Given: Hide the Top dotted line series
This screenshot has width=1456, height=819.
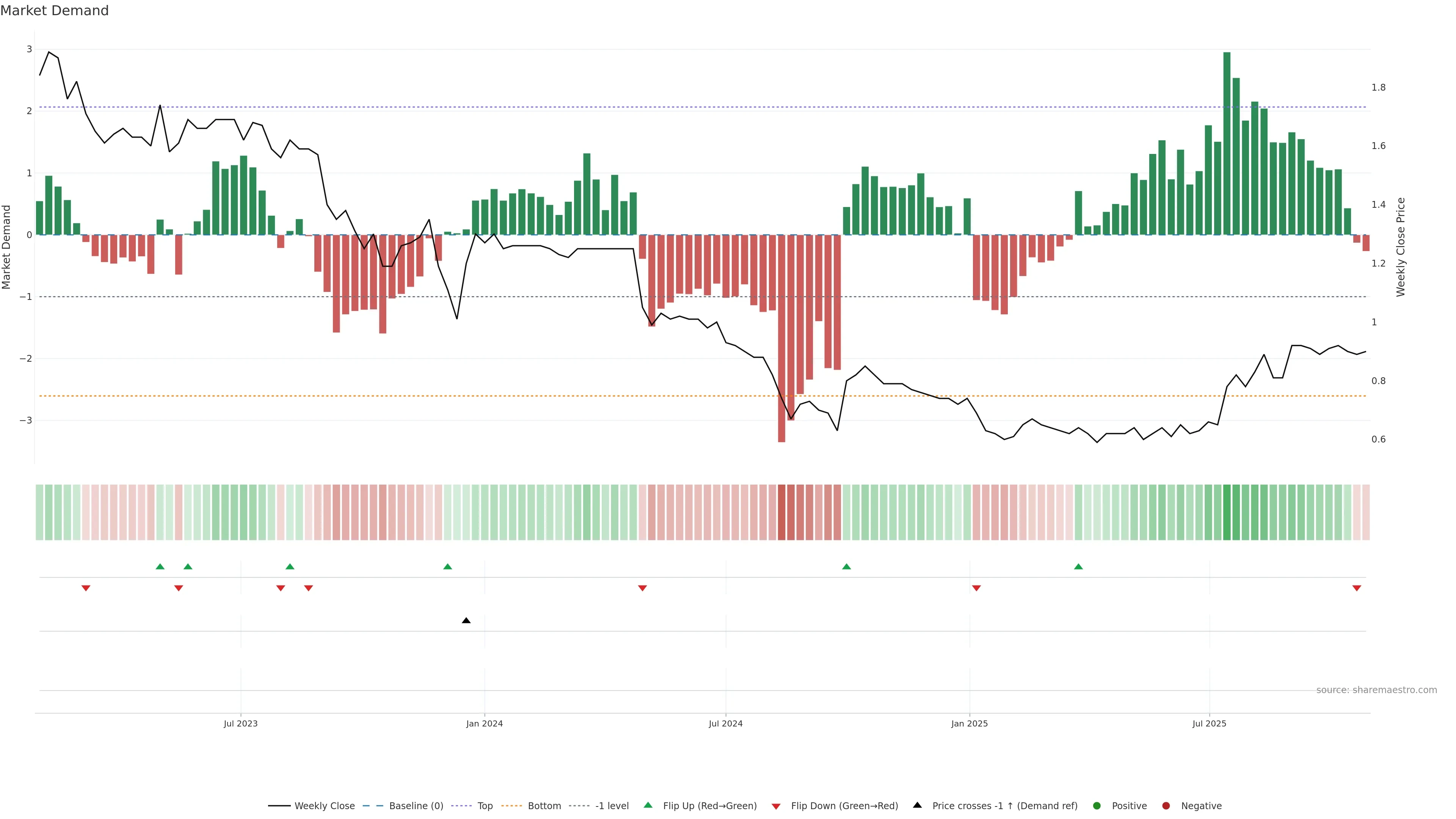Looking at the screenshot, I should point(485,806).
